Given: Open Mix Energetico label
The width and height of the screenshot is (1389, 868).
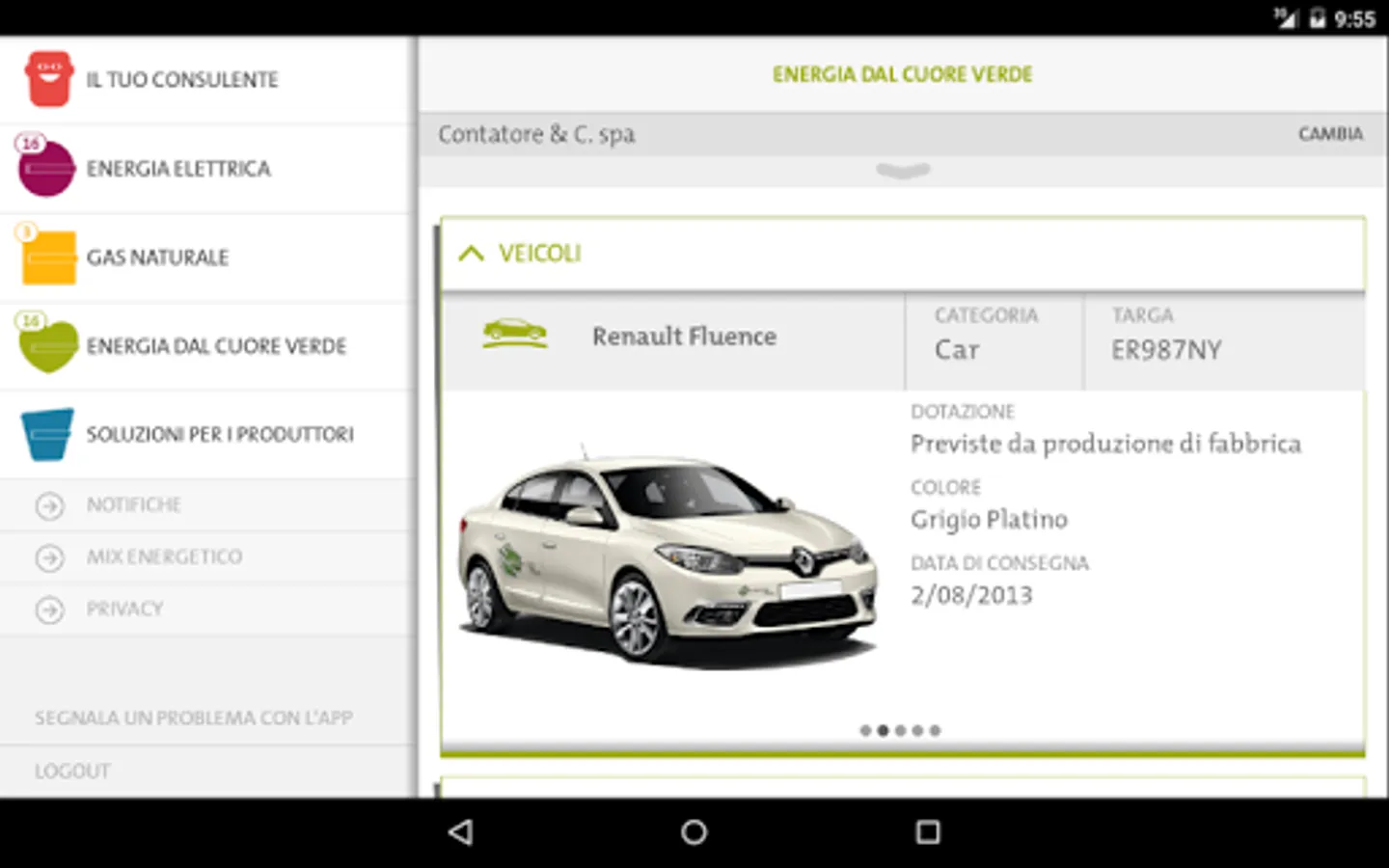Looking at the screenshot, I should click(x=164, y=556).
